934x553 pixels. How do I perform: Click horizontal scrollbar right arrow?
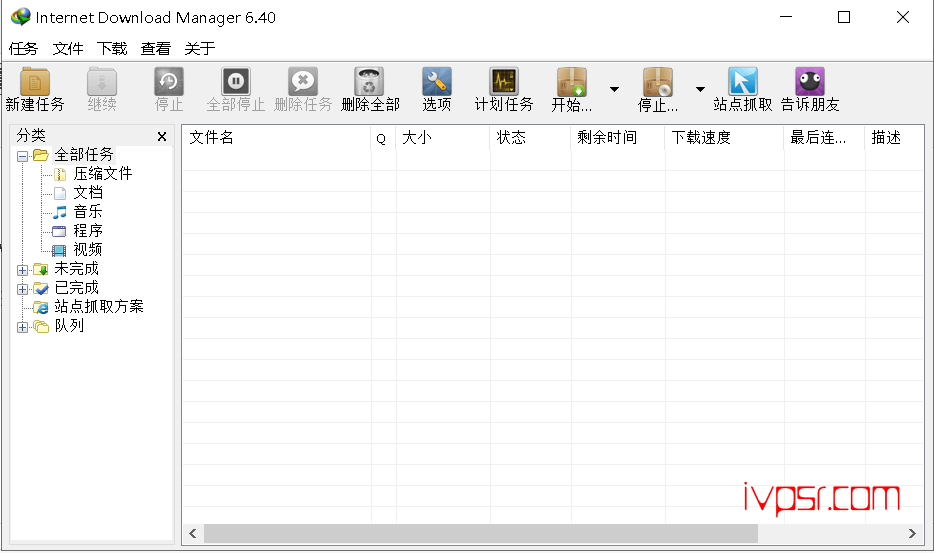[x=912, y=533]
